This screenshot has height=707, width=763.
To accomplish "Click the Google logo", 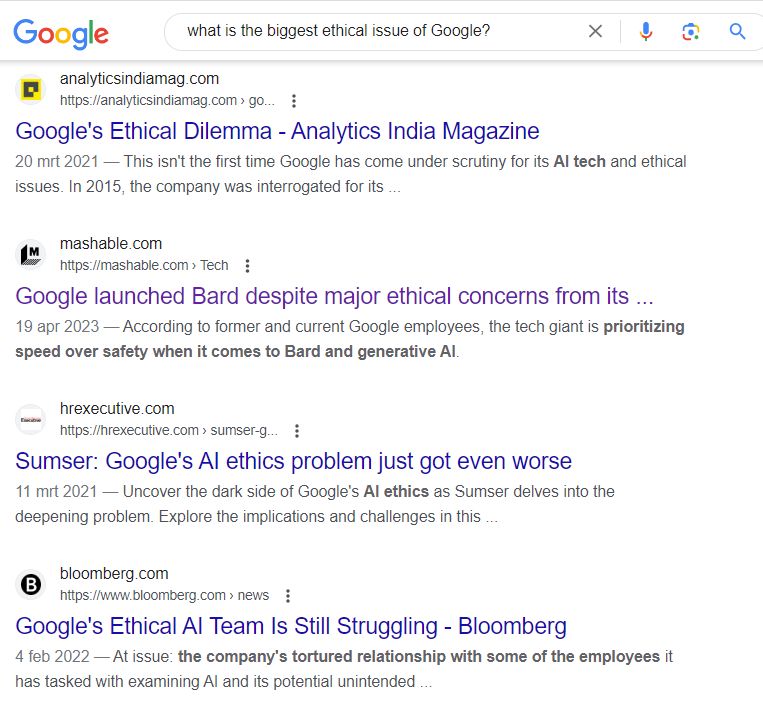I will click(x=61, y=33).
